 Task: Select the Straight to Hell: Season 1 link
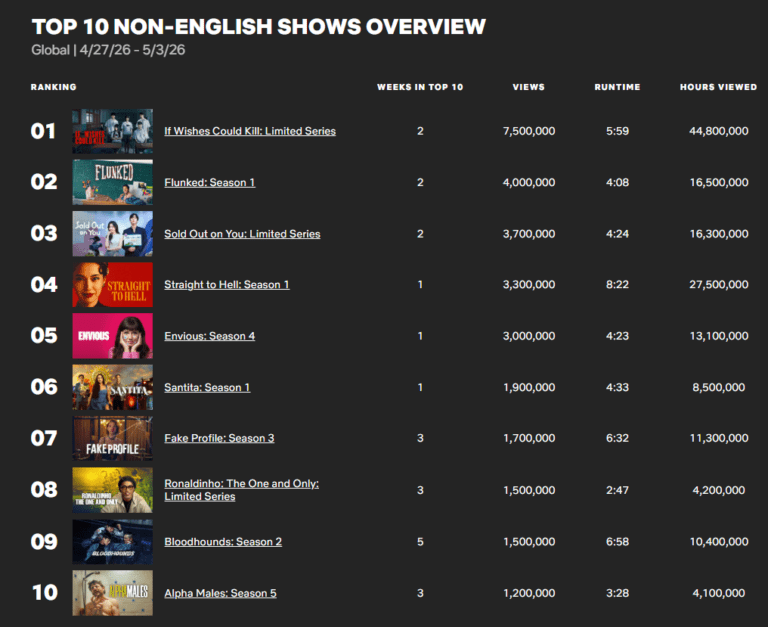coord(227,285)
